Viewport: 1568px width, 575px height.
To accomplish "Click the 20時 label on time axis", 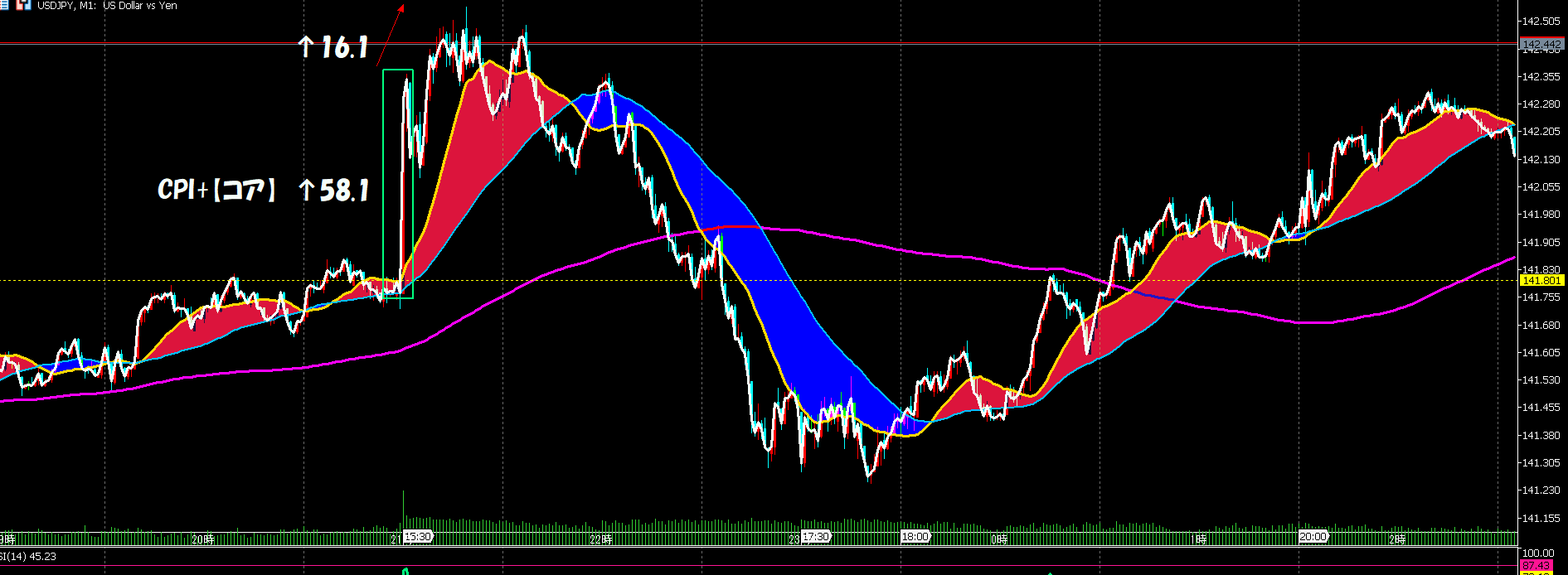I will click(202, 539).
